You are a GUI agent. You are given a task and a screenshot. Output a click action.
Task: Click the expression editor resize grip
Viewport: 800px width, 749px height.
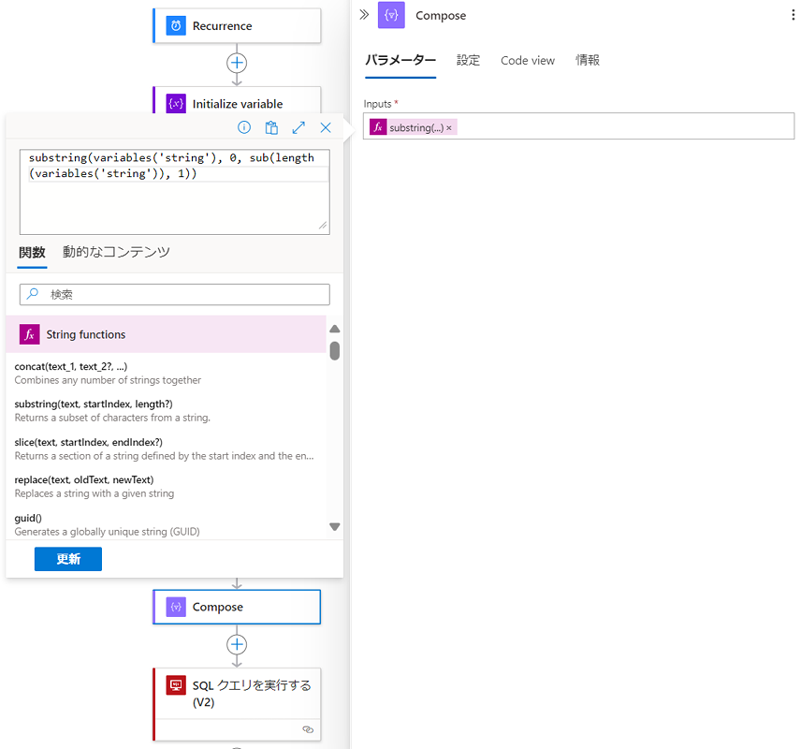point(323,226)
